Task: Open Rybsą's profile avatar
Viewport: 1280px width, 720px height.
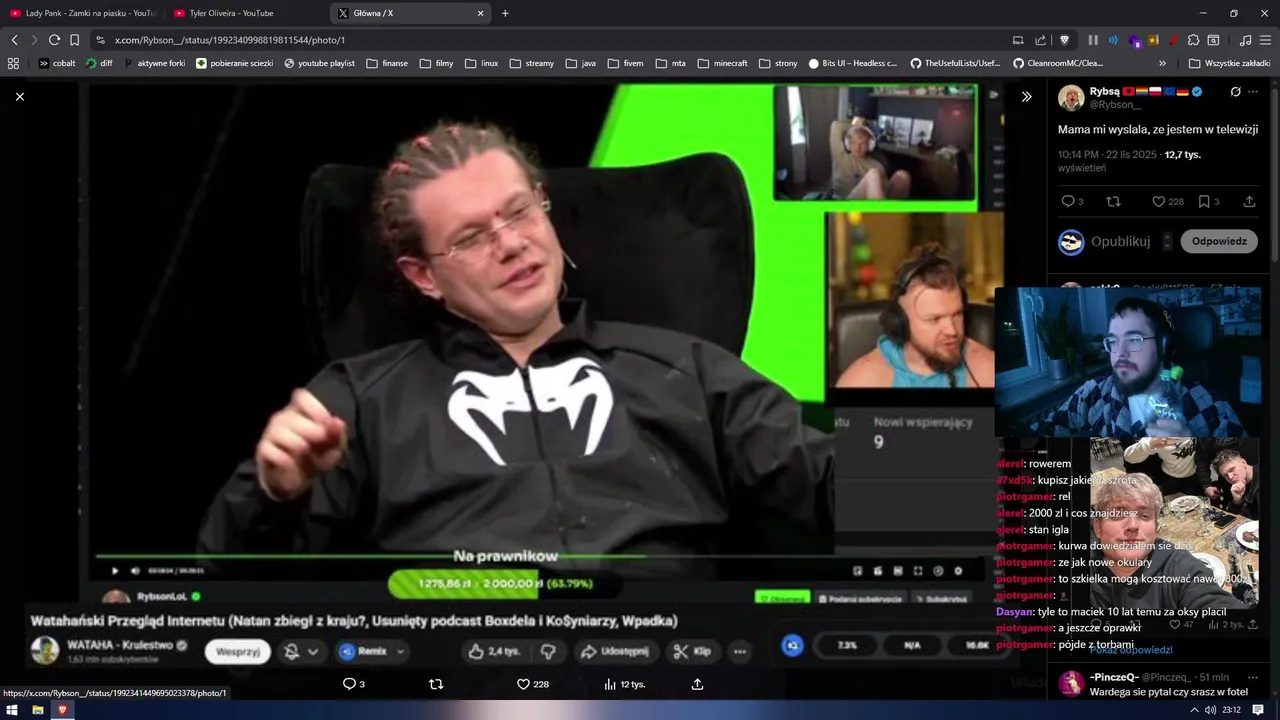Action: click(1071, 98)
